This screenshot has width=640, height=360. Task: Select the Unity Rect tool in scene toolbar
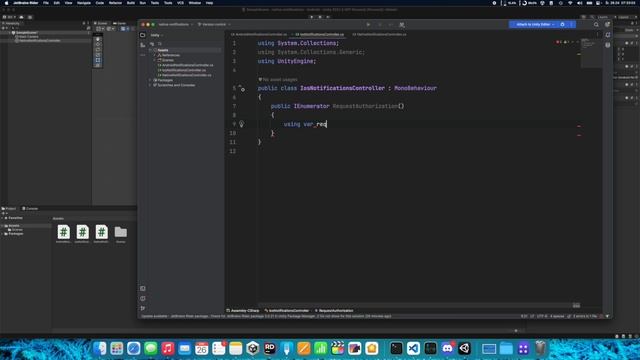pyautogui.click(x=98, y=60)
